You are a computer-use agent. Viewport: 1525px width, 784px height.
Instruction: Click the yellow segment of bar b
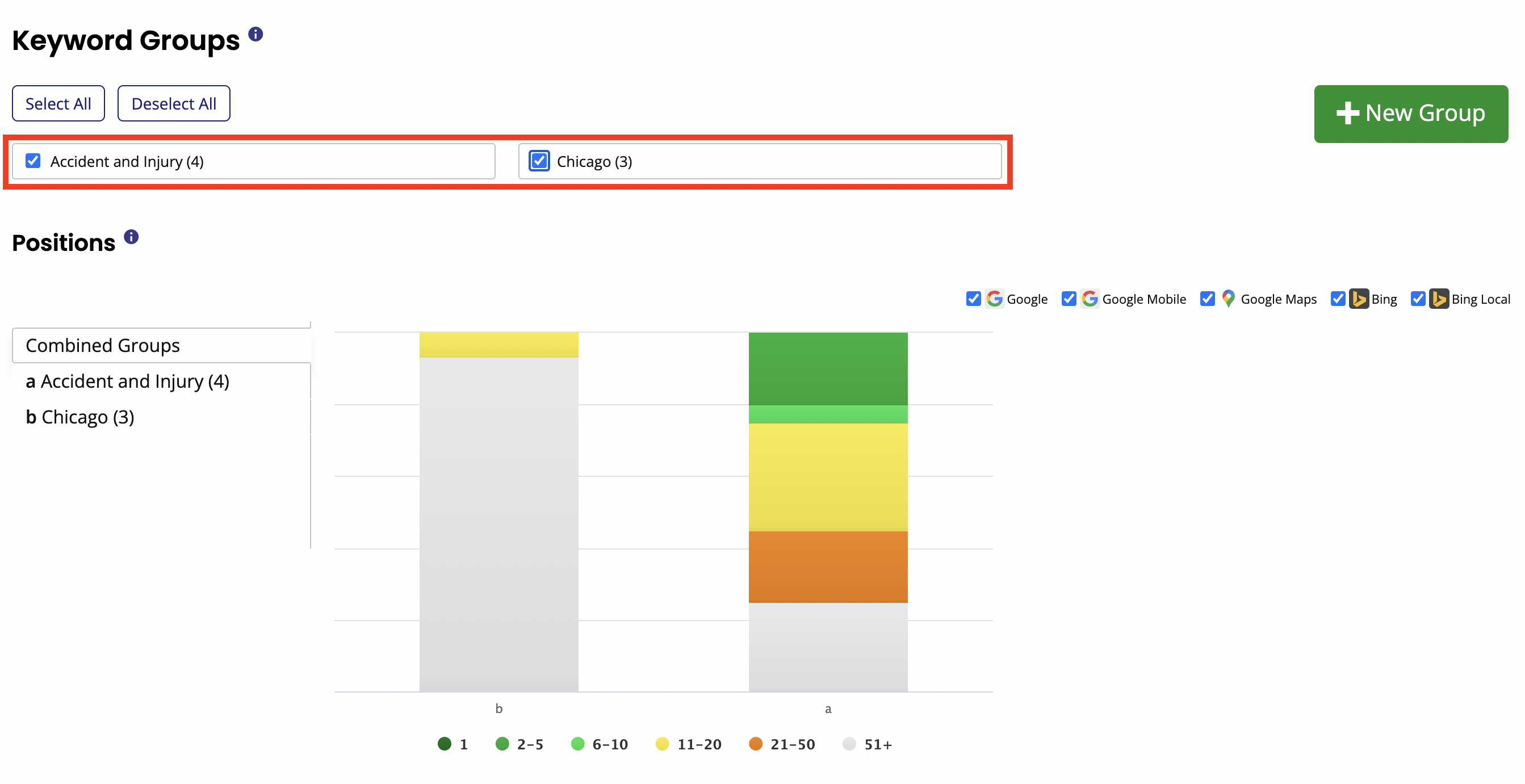point(498,345)
